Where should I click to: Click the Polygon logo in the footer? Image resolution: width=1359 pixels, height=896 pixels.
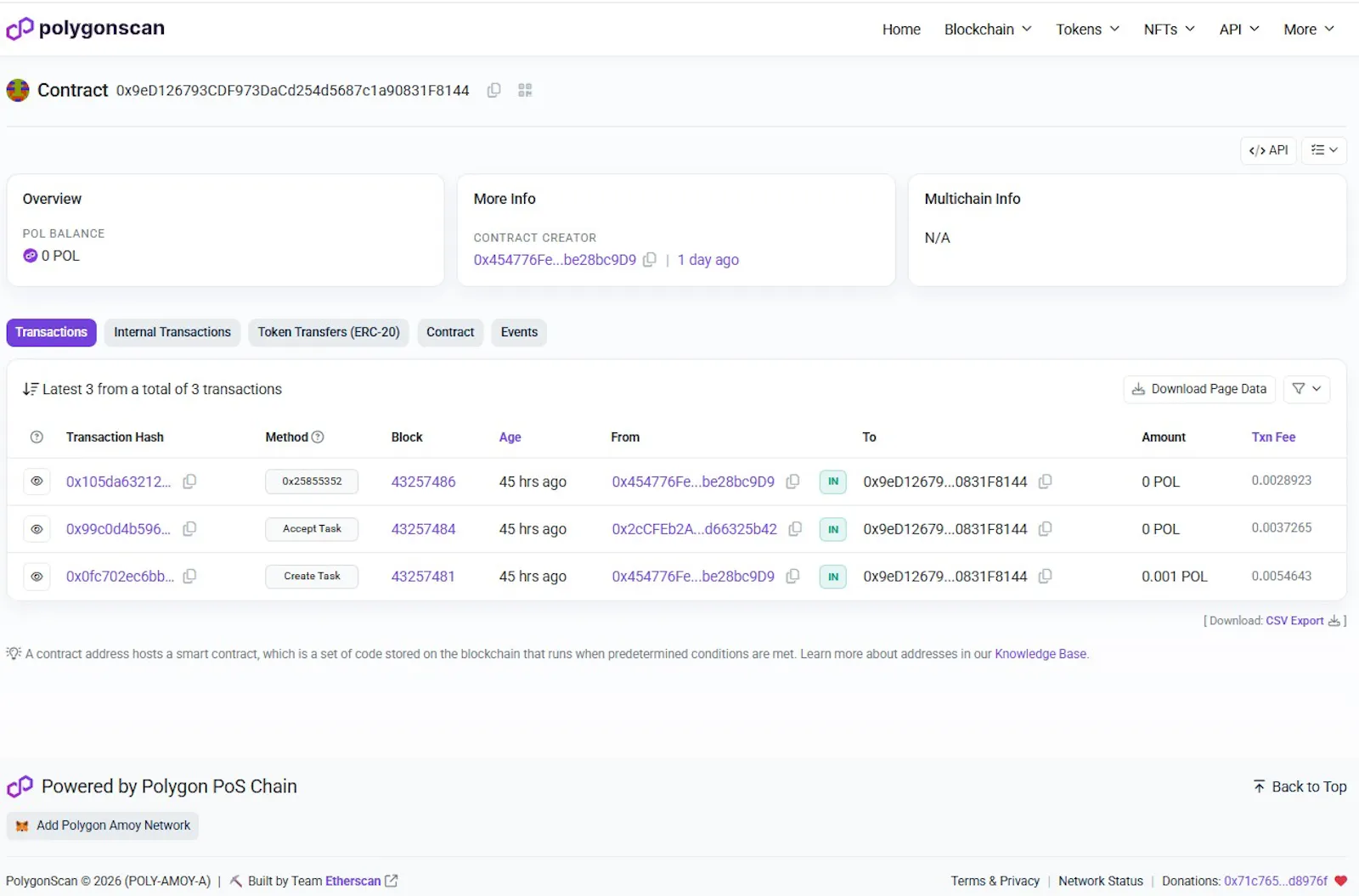[x=20, y=786]
